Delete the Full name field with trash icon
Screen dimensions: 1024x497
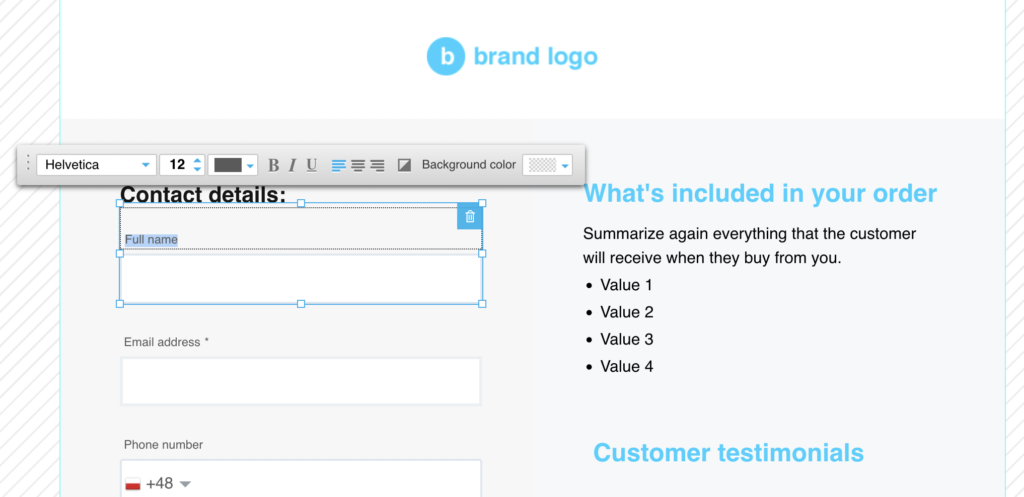tap(470, 217)
